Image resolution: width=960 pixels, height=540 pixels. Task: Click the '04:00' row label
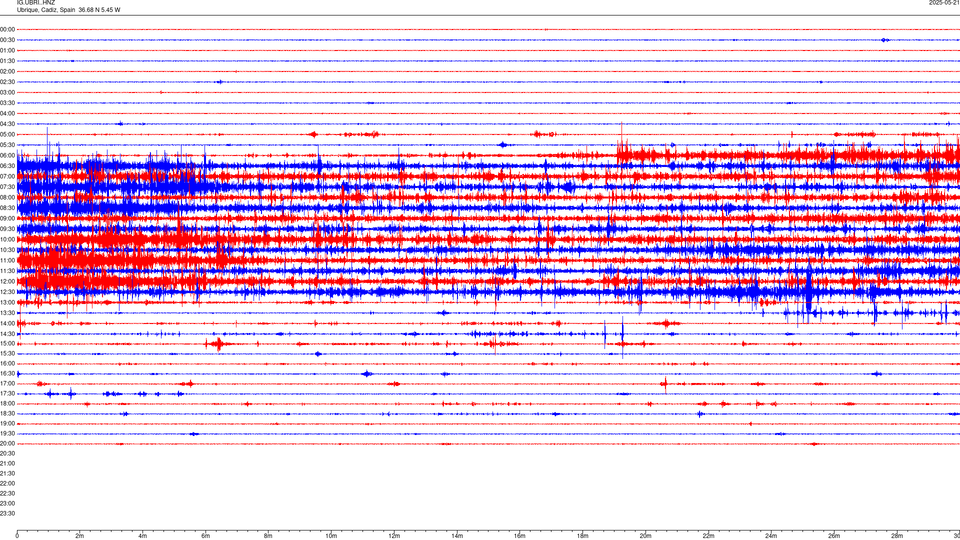click(7, 113)
